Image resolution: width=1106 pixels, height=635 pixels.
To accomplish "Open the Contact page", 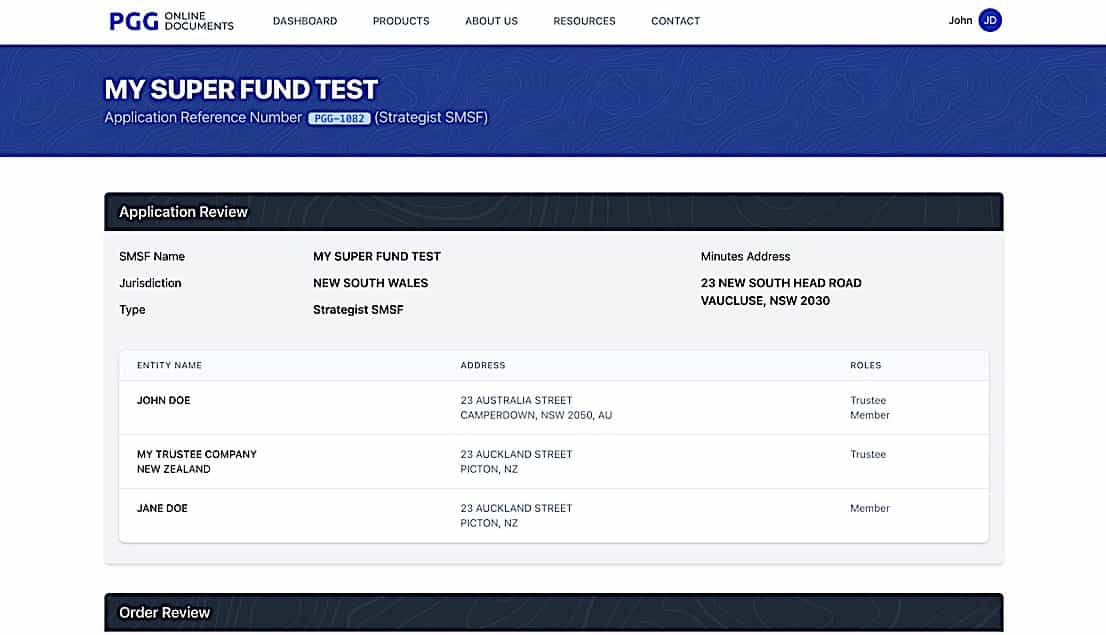I will point(675,20).
